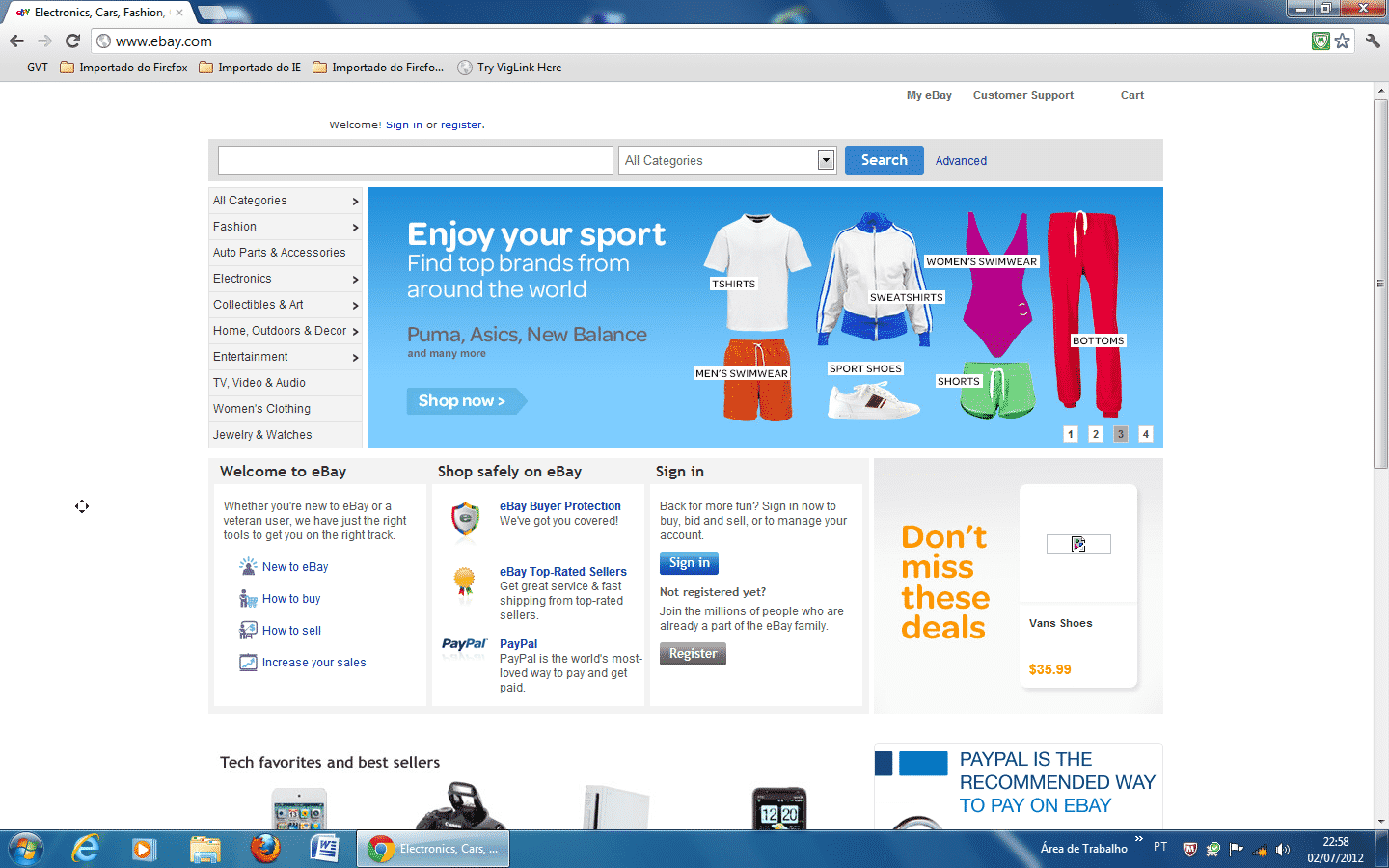Click the Top-Rated Sellers ribbon icon

465,582
